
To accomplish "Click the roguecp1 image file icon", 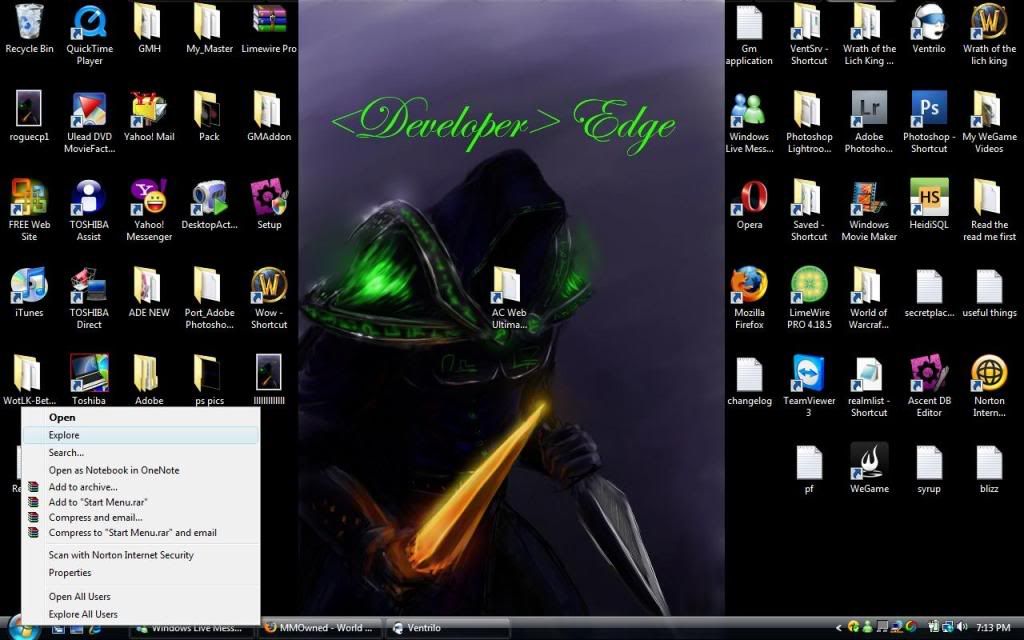I will [x=29, y=110].
